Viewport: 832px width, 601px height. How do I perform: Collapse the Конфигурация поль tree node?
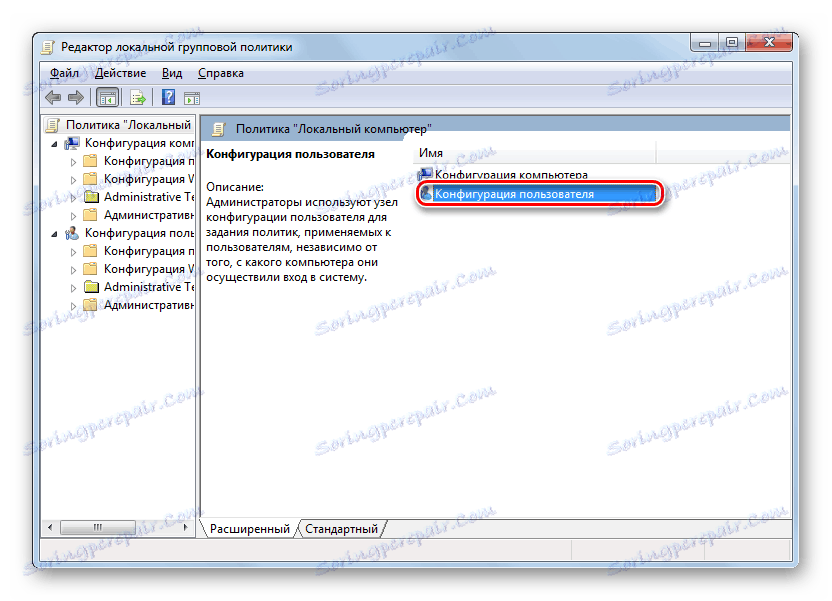click(54, 234)
